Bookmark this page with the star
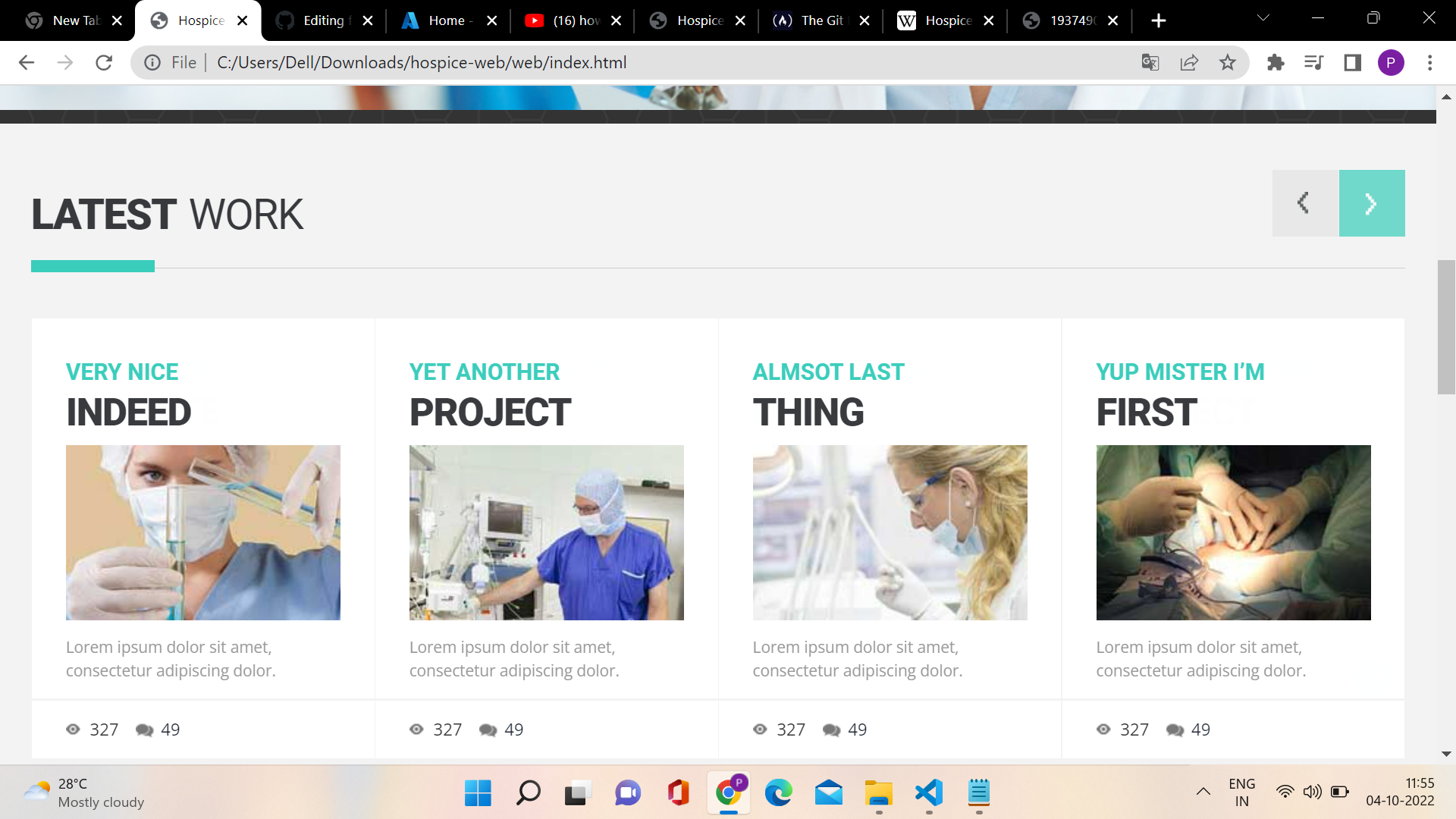The height and width of the screenshot is (819, 1456). [x=1228, y=63]
